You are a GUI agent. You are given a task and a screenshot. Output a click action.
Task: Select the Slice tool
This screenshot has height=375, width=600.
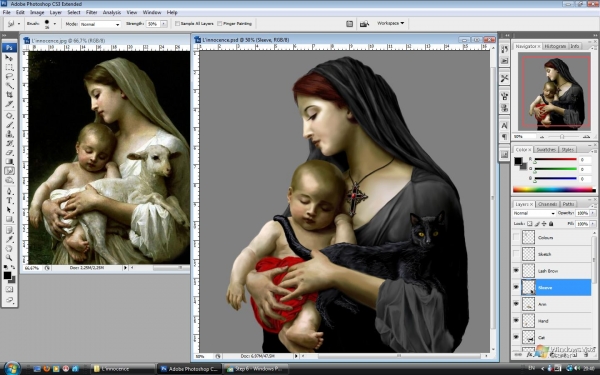[x=9, y=104]
